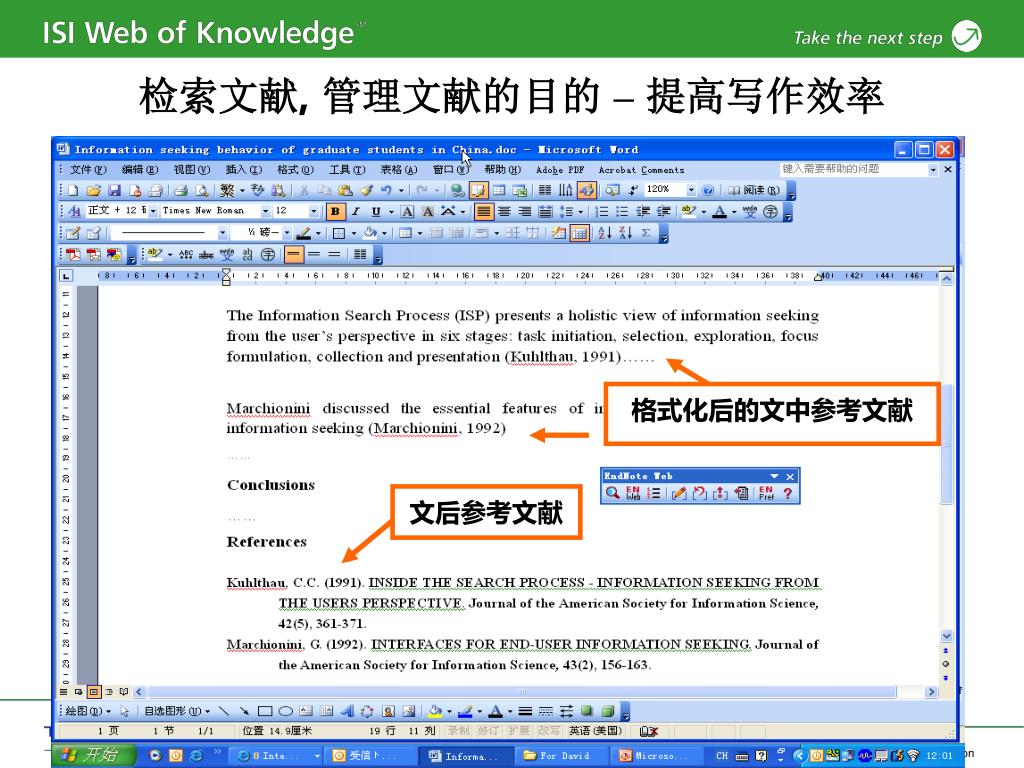Toggle Bold formatting button
Viewport: 1024px width, 768px height.
coord(335,211)
